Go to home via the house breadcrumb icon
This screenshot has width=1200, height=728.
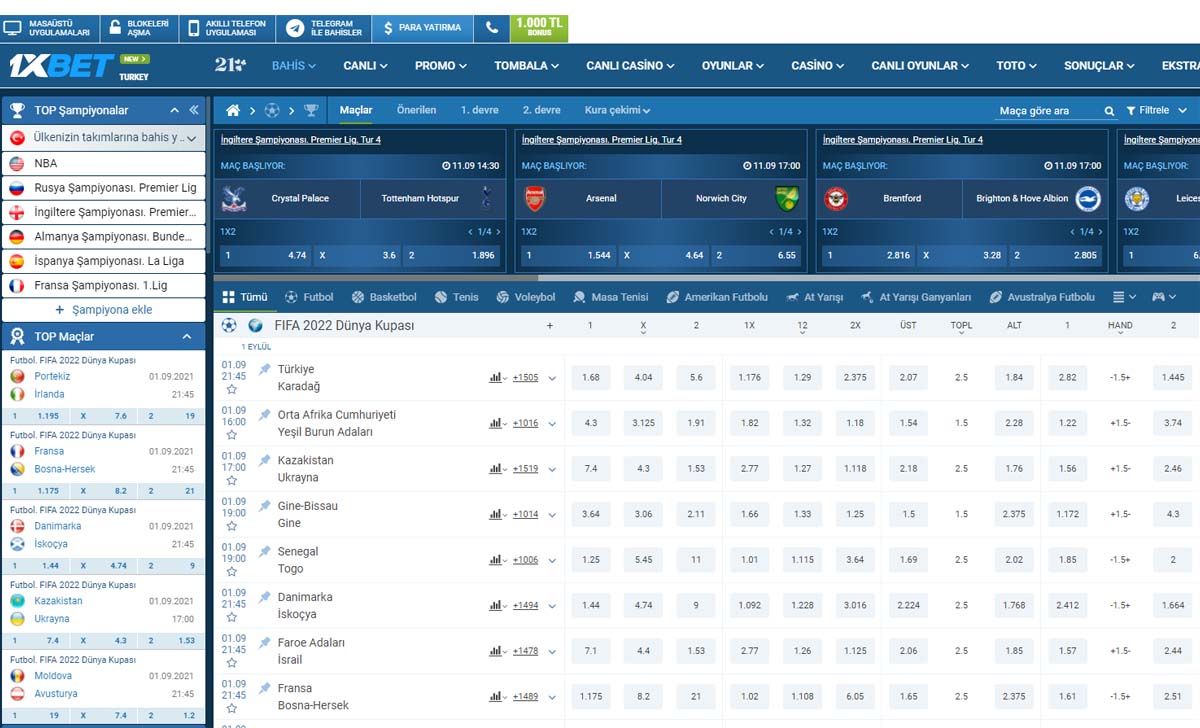tap(233, 110)
